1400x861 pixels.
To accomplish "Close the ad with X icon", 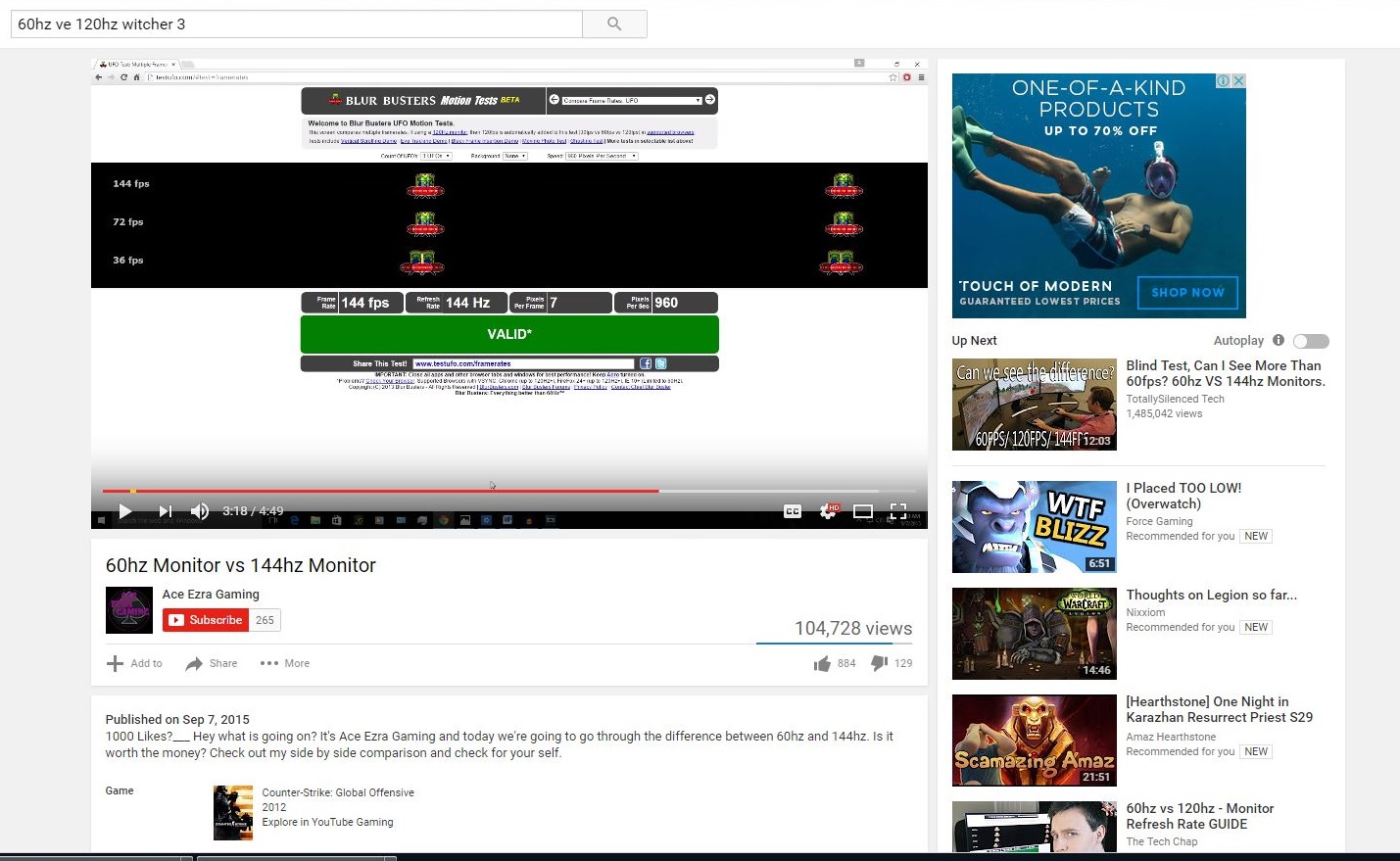I will pyautogui.click(x=1239, y=80).
